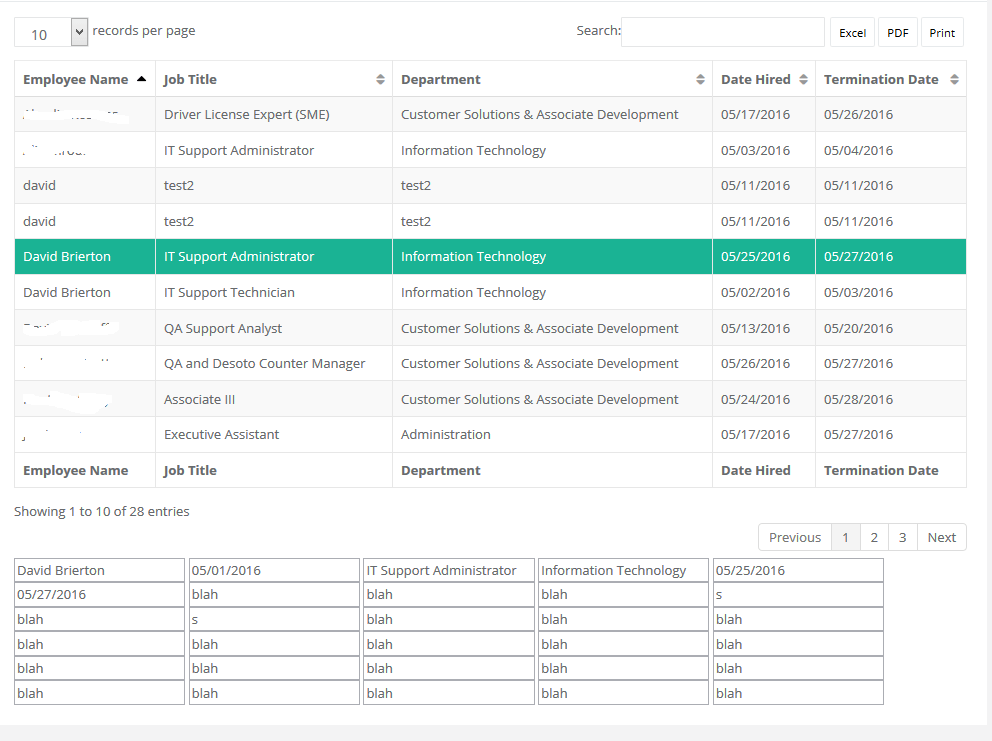
Task: Click Driver License Expert (SME) cell
Action: 274,115
